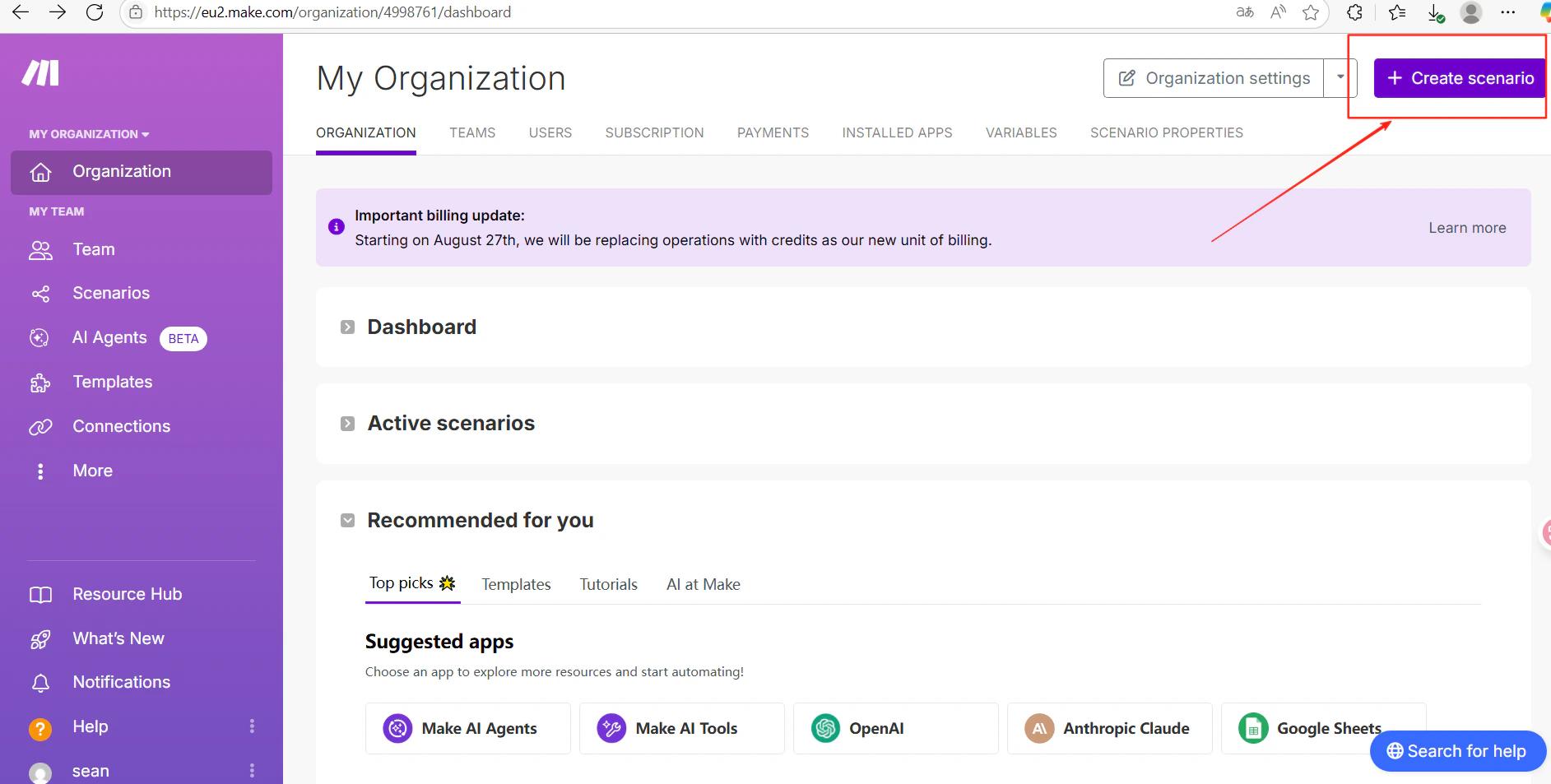The width and height of the screenshot is (1551, 784).
Task: Click Learn more on billing banner
Action: pyautogui.click(x=1467, y=228)
